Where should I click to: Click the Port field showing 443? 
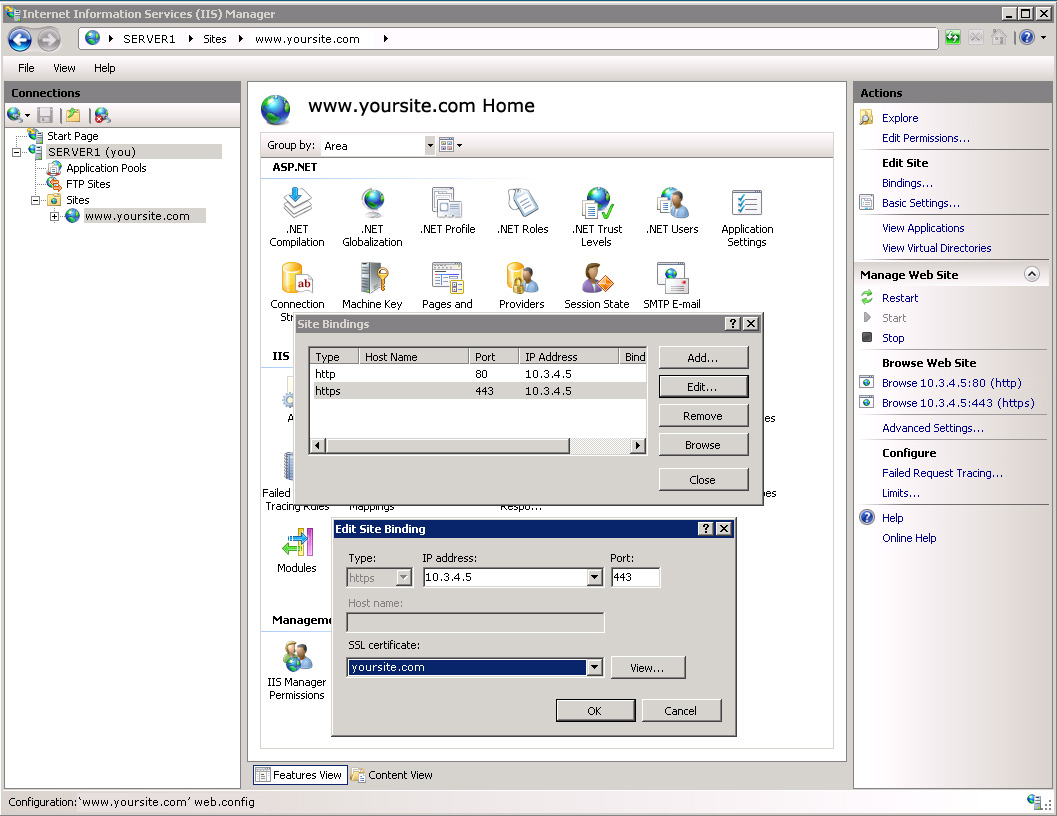[x=635, y=577]
